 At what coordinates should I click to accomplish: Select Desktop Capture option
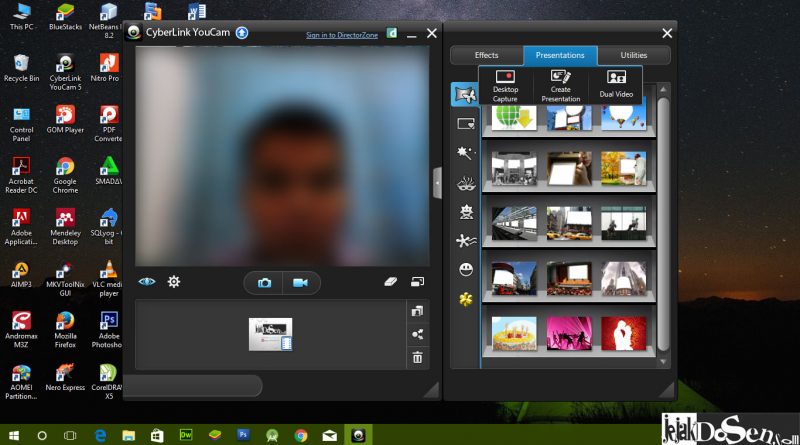(505, 86)
